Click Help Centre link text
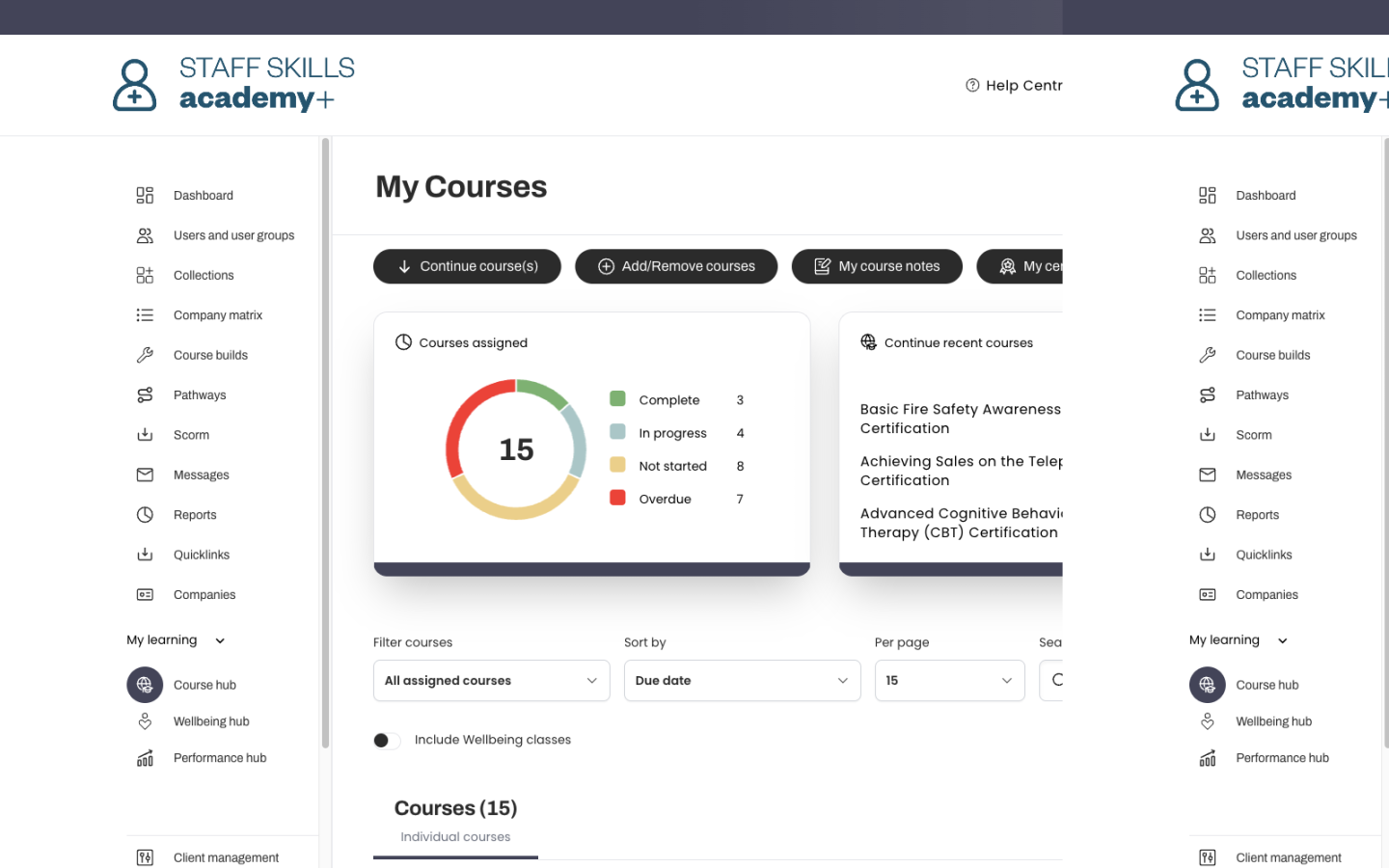 [x=1023, y=85]
